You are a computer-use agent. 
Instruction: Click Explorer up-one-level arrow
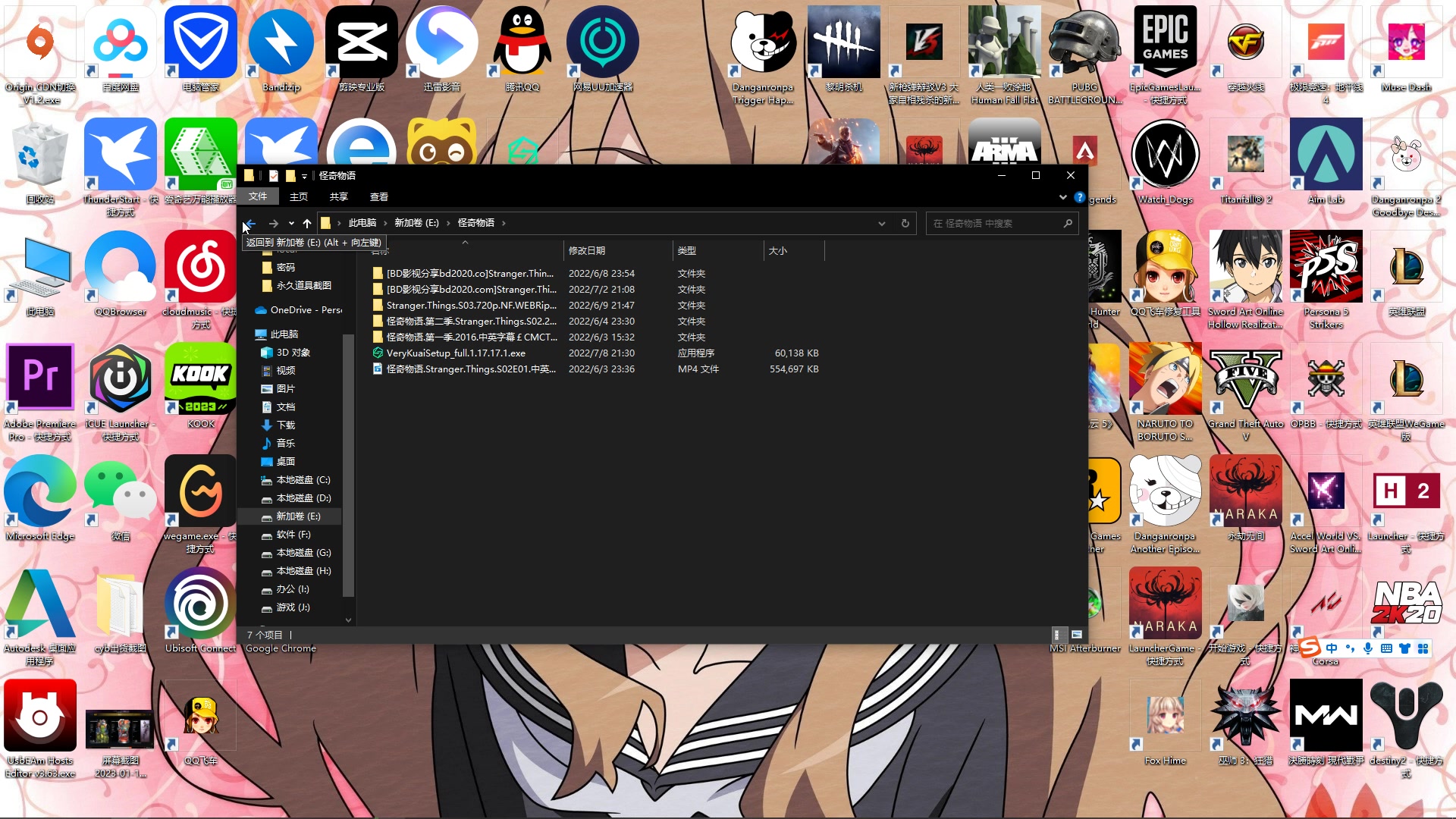(x=307, y=223)
